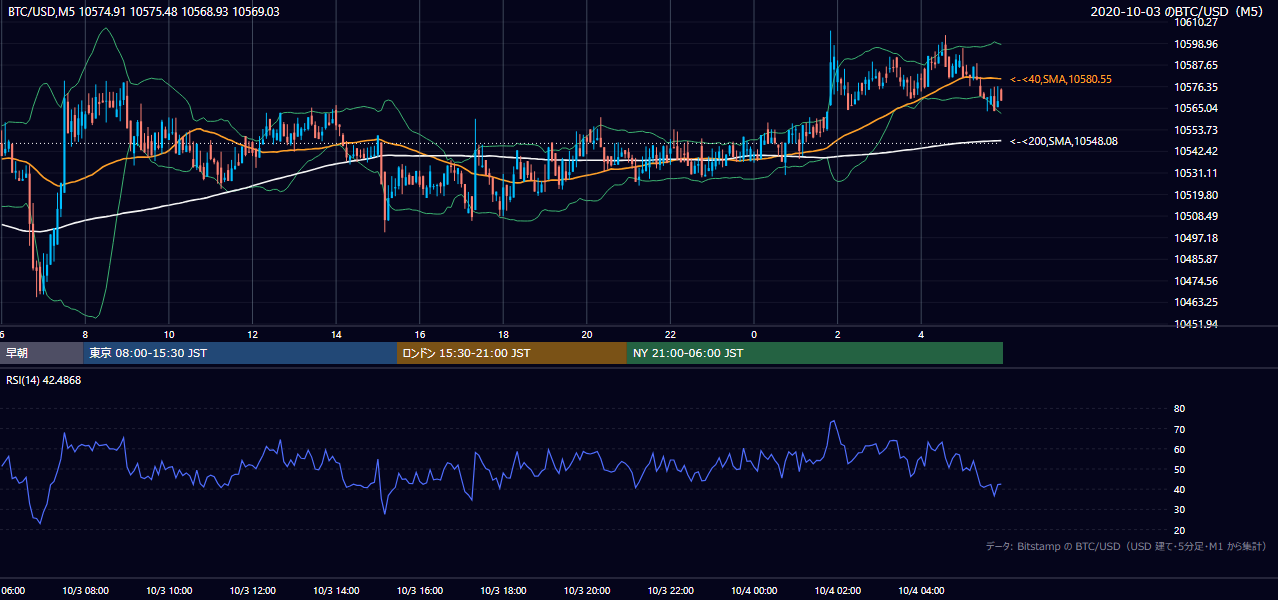Click hour label 0 under price chart
Screen dimensions: 1278x600
click(754, 334)
